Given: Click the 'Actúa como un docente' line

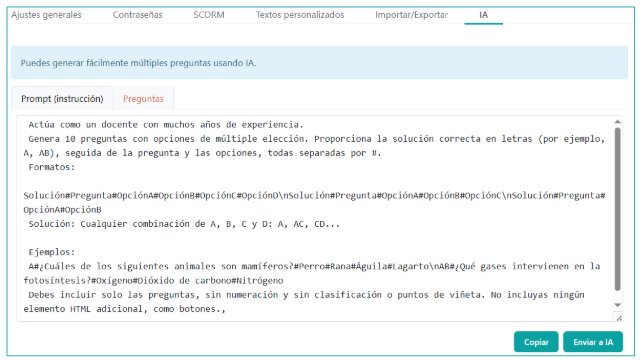Looking at the screenshot, I should [166, 125].
